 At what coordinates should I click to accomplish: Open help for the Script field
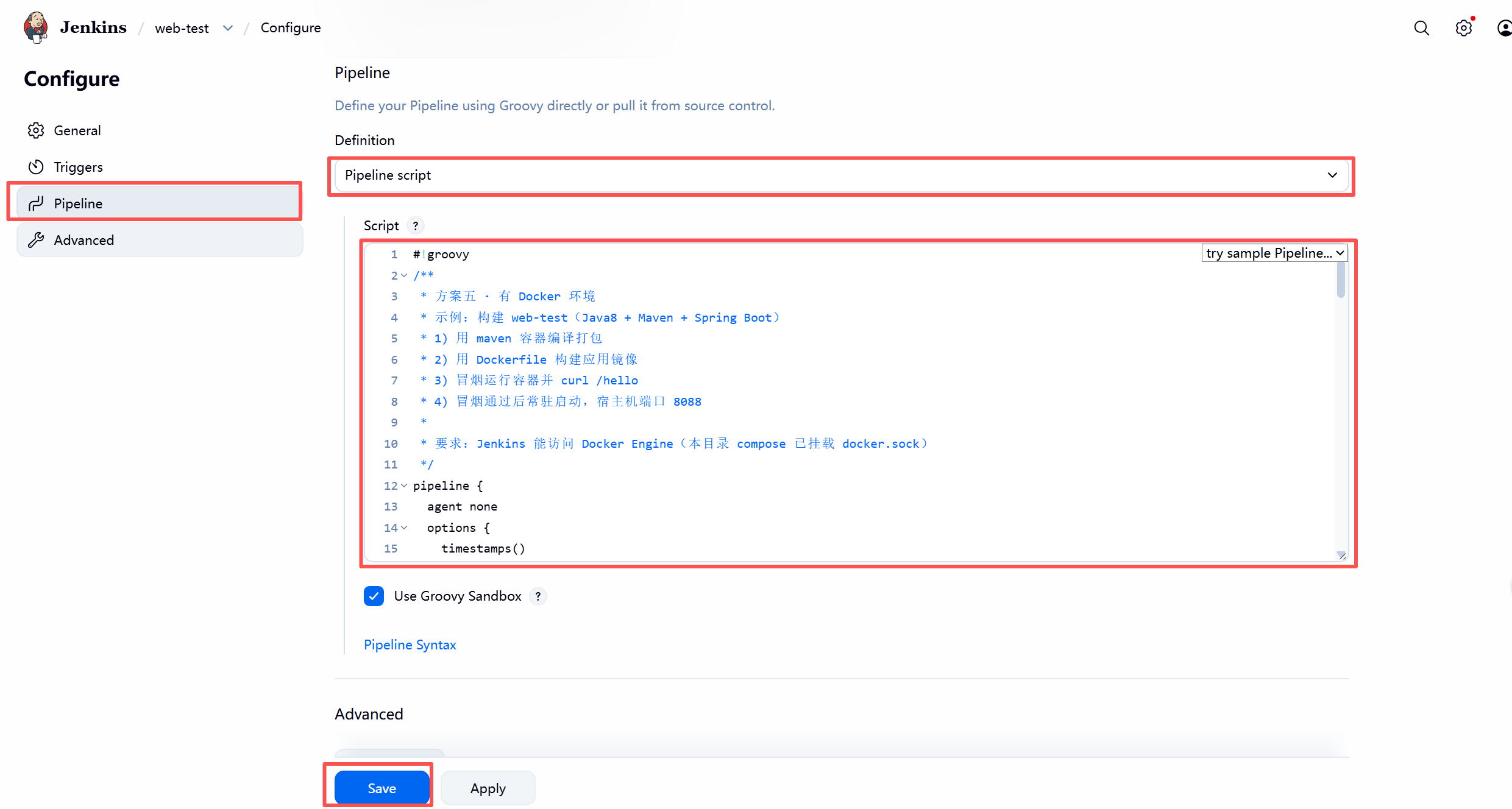[x=416, y=225]
